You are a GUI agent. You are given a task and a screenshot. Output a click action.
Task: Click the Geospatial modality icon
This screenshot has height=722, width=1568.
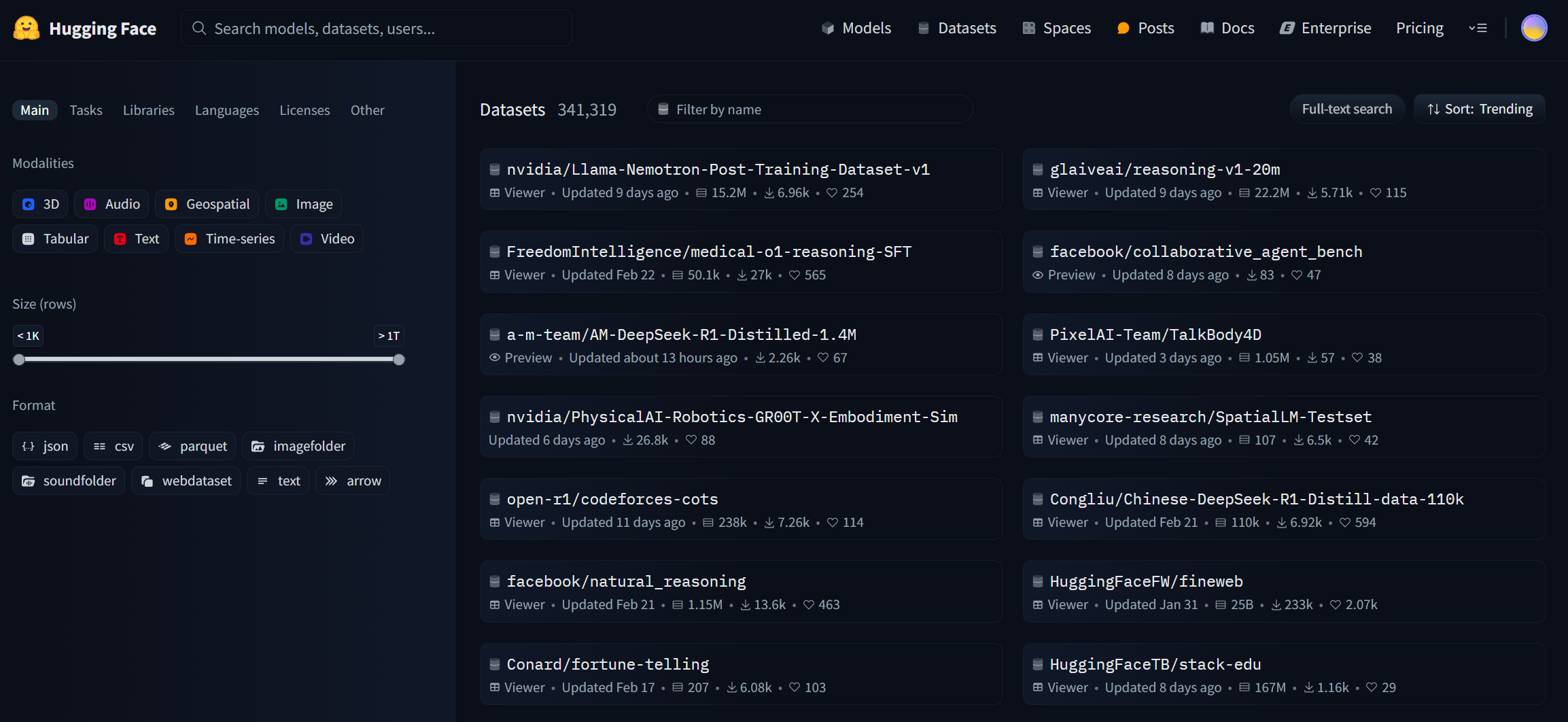click(x=171, y=204)
